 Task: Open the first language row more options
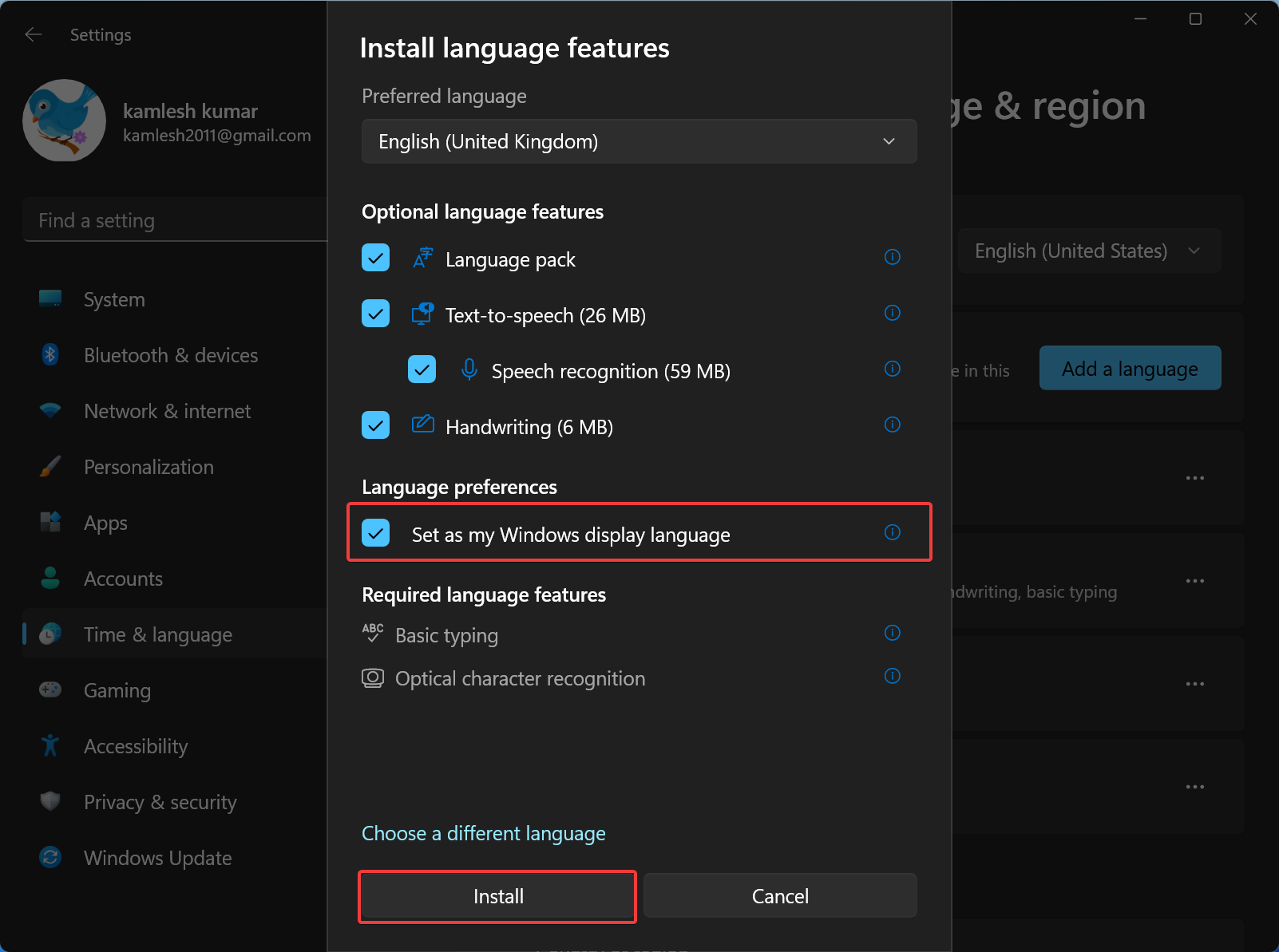click(x=1195, y=478)
